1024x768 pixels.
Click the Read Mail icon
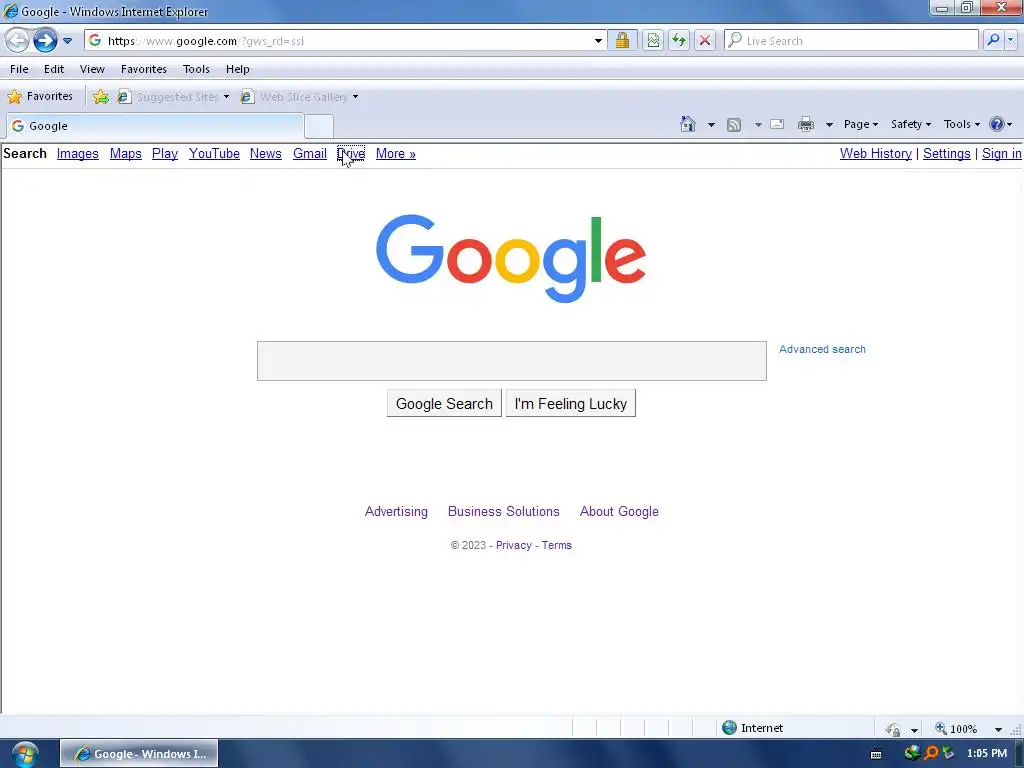[x=777, y=124]
